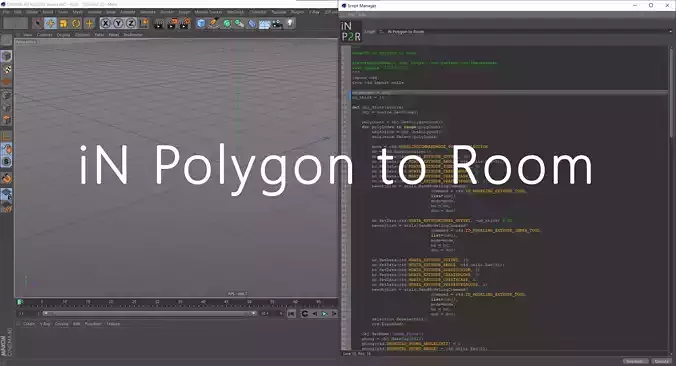
Task: Open the File menu in Script Manager
Action: pos(351,15)
